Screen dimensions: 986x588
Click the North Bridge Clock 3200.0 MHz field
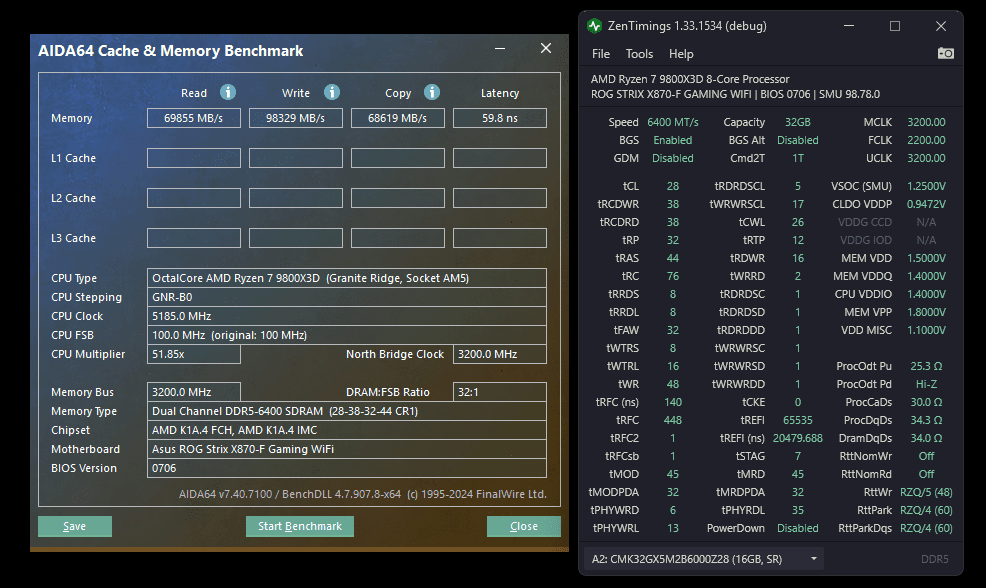[500, 354]
